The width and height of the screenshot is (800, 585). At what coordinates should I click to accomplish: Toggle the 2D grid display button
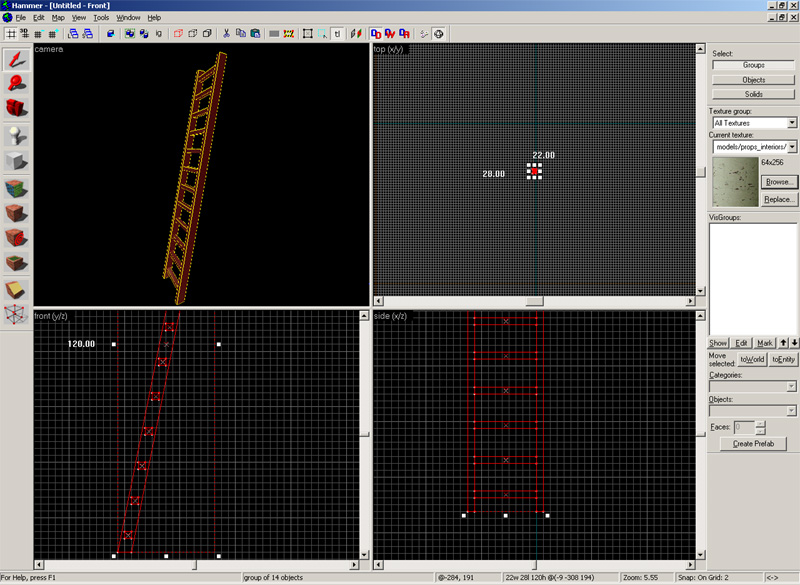pyautogui.click(x=11, y=33)
